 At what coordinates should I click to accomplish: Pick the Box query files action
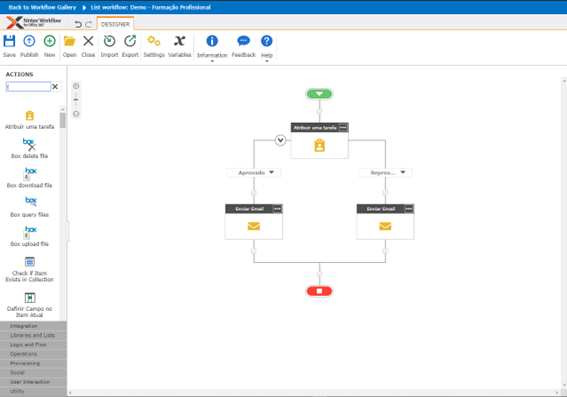[x=30, y=207]
